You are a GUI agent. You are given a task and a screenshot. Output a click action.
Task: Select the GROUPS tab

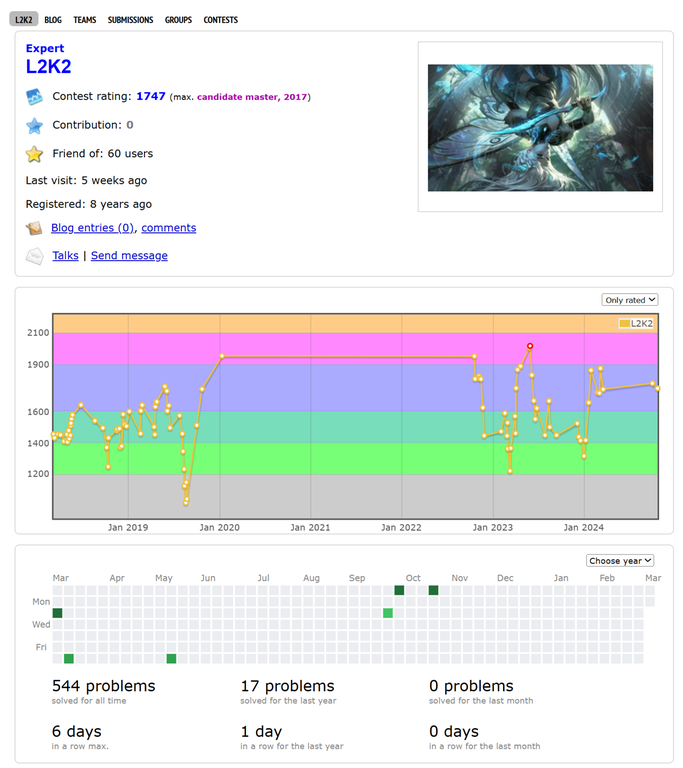[x=178, y=20]
